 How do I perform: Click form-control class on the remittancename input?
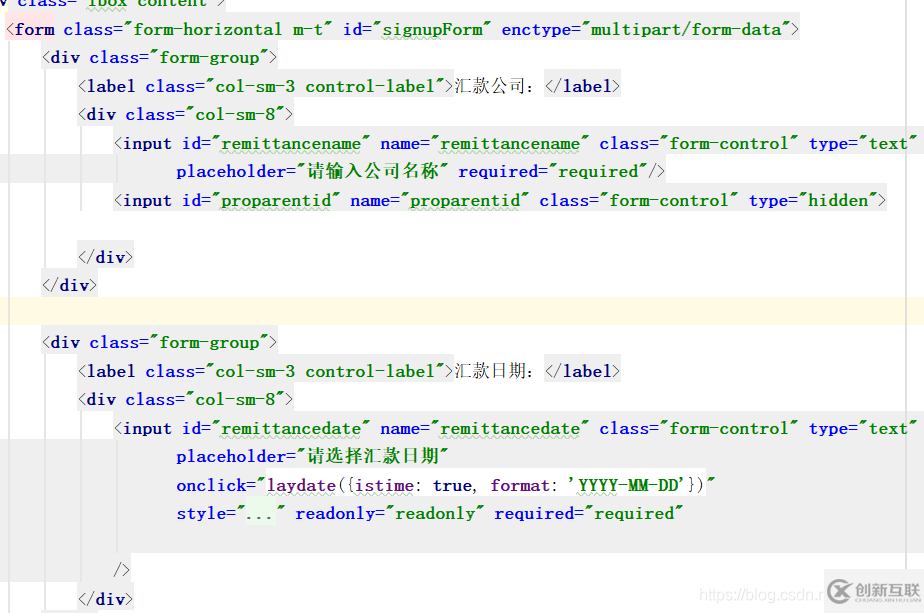[x=699, y=144]
